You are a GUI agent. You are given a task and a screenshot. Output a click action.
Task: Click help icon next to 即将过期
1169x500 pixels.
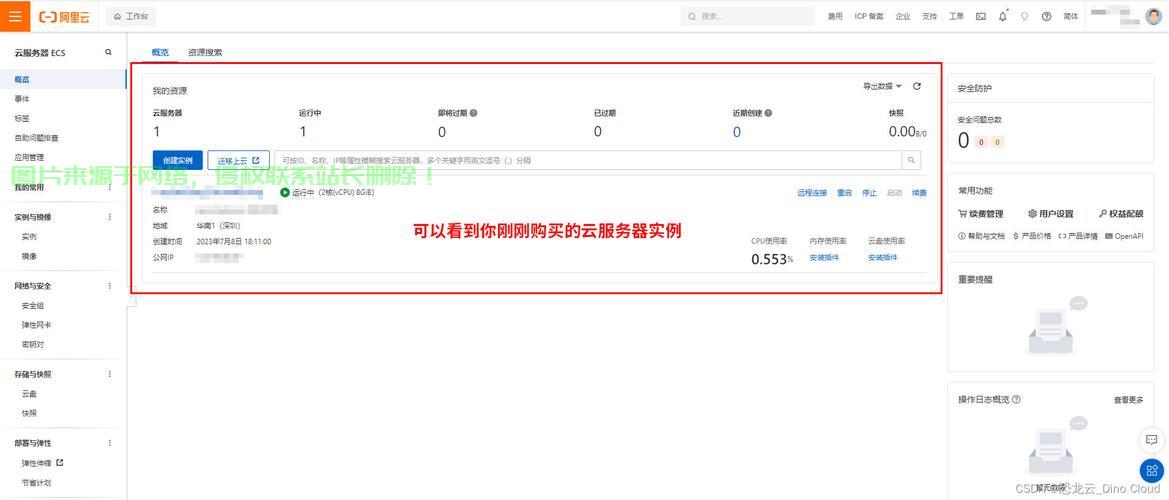(473, 113)
